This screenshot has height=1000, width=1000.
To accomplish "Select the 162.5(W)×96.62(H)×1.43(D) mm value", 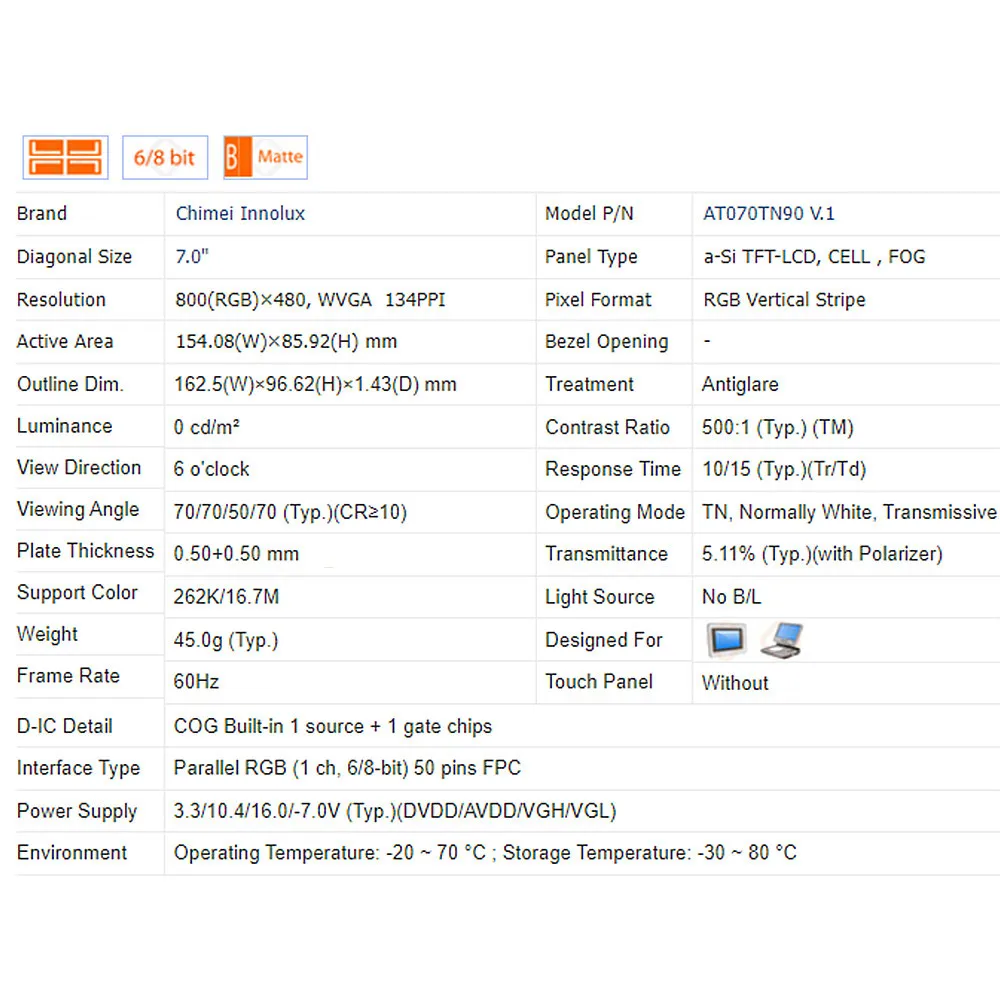I will click(315, 385).
